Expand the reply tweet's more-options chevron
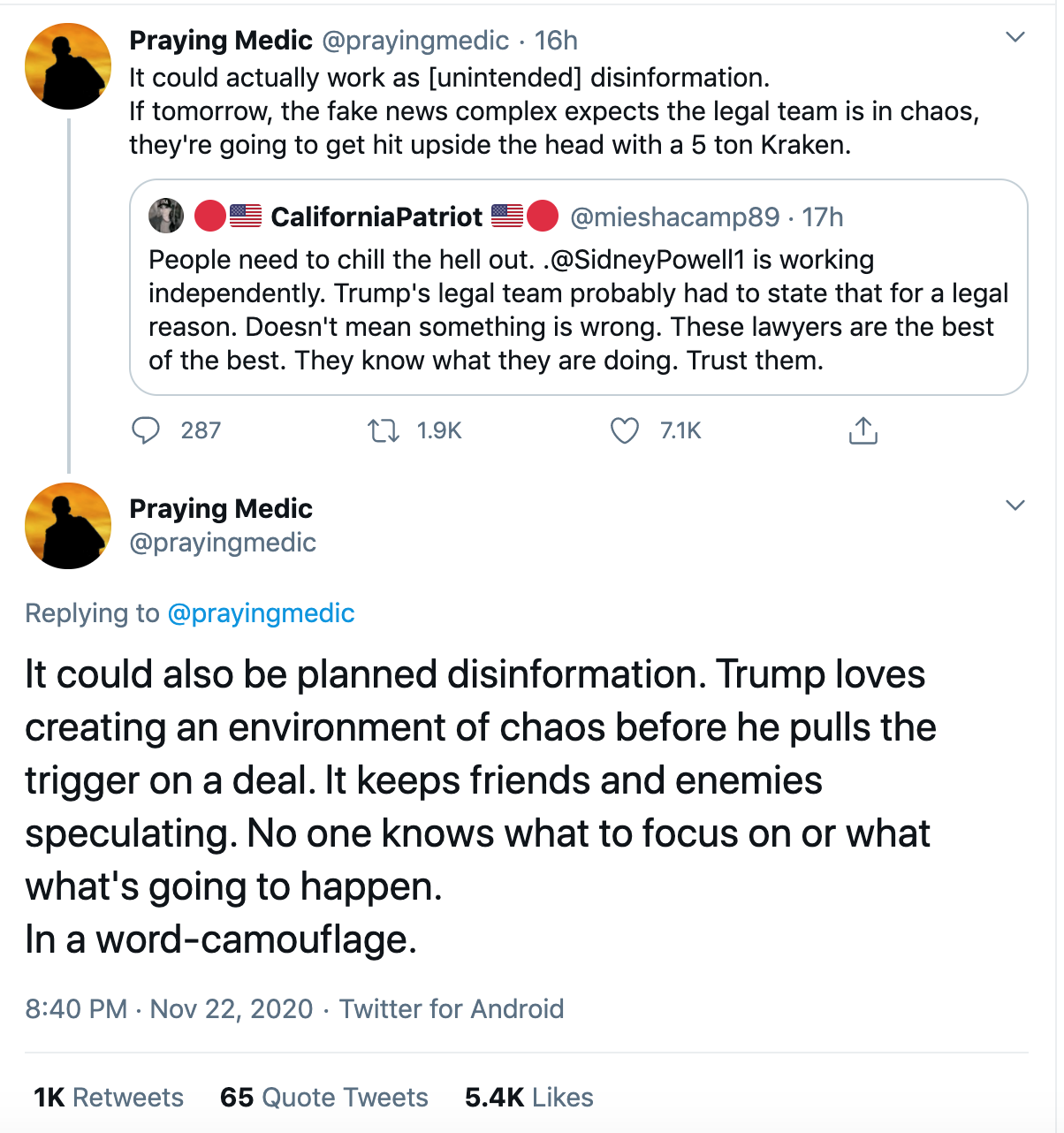Viewport: 1064px width, 1133px height. click(x=1015, y=506)
